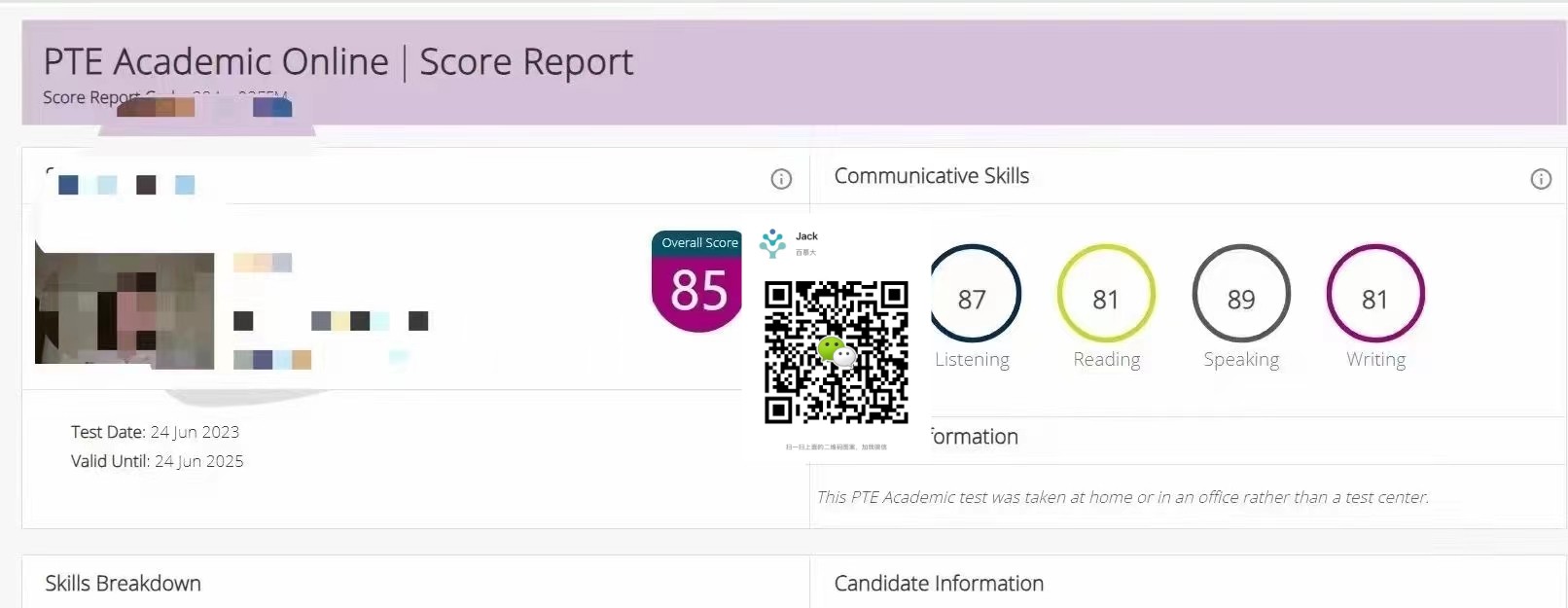
Task: Click the info icon left of Communicative Skills panel
Action: pyautogui.click(x=781, y=179)
